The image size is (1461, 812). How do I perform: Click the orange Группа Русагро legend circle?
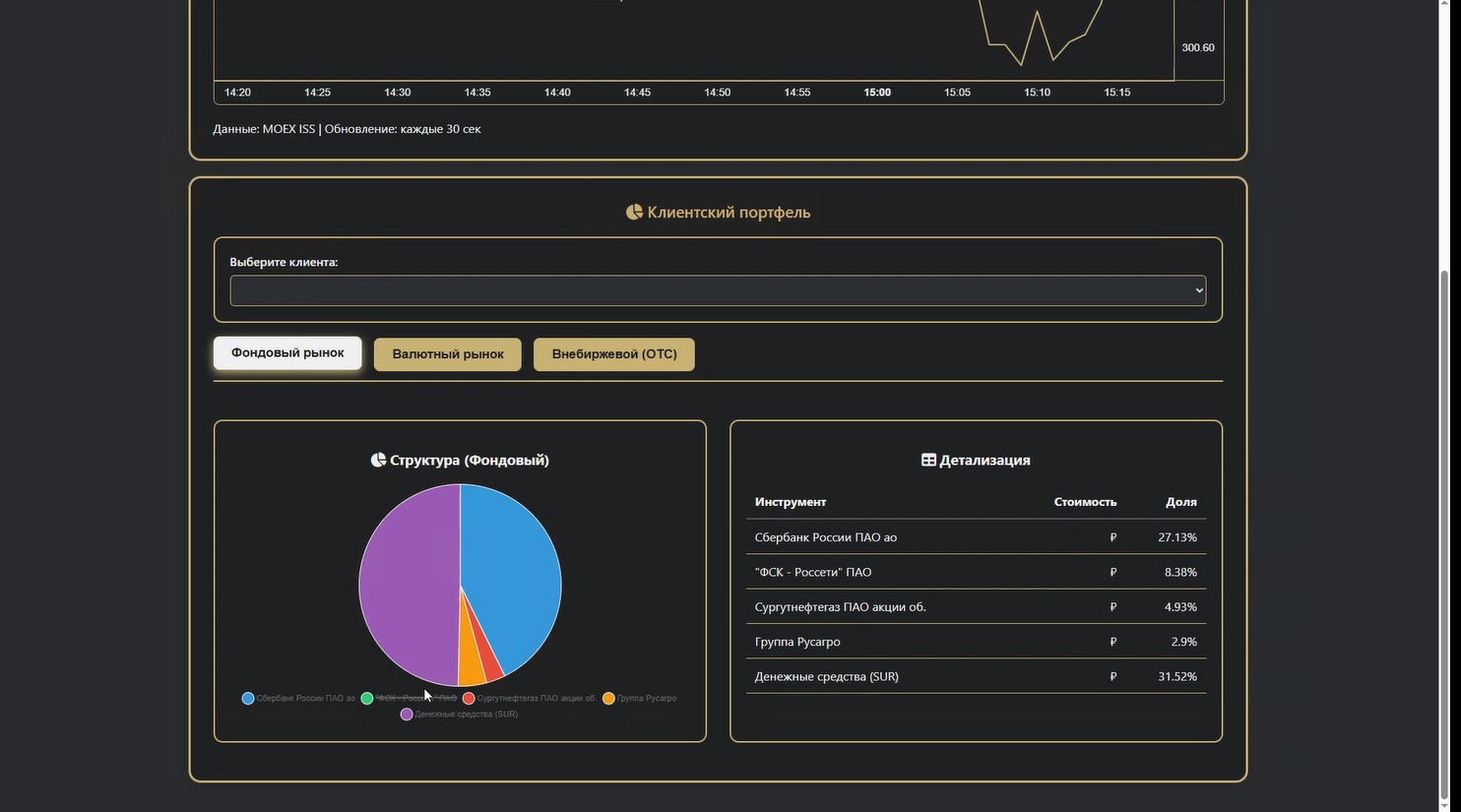[608, 698]
